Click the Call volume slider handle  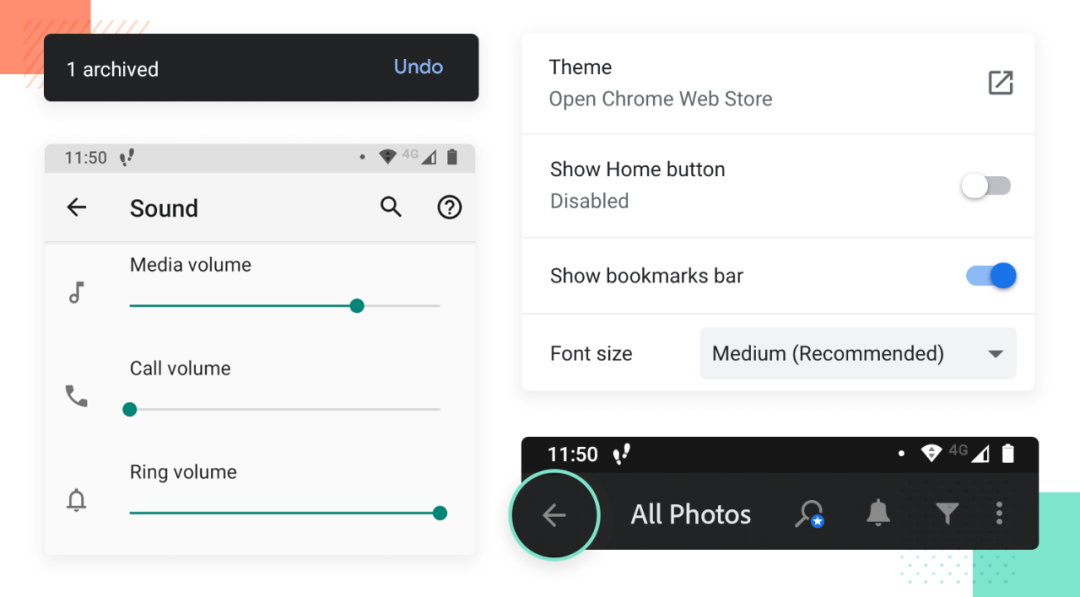coord(130,409)
